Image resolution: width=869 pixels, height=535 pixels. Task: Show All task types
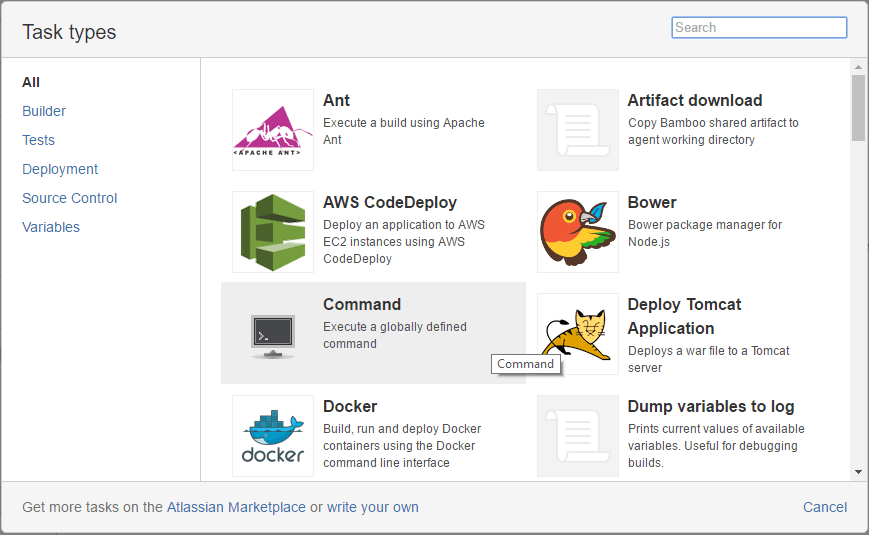click(31, 82)
